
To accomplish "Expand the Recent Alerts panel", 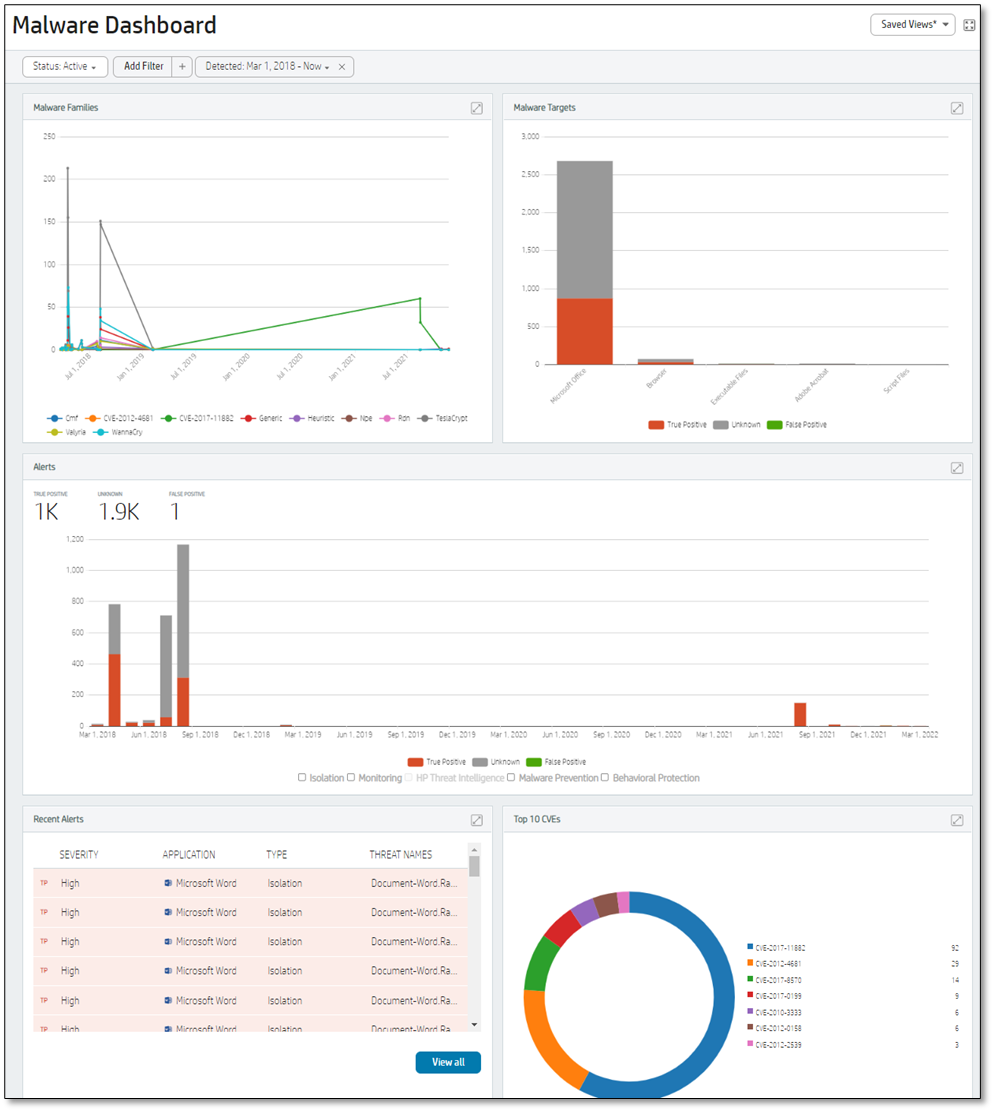I will pyautogui.click(x=477, y=820).
